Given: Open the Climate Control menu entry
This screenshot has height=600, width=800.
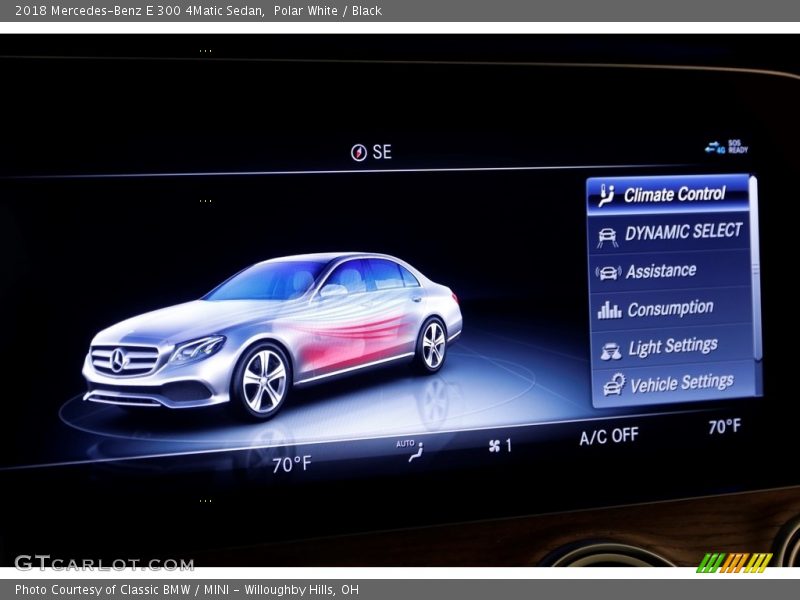Looking at the screenshot, I should (668, 194).
